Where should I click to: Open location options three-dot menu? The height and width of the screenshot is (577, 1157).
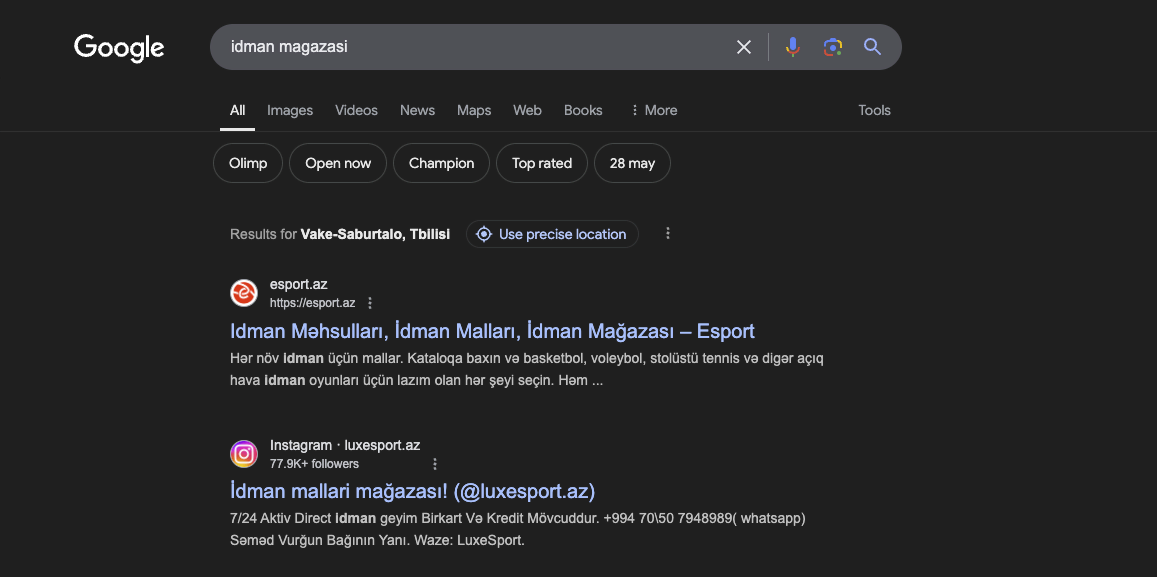[x=668, y=233]
